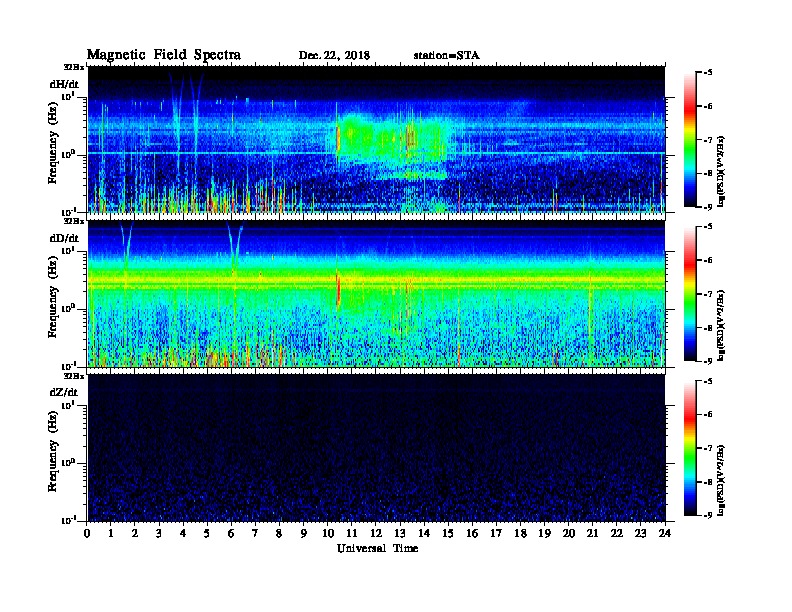Click the dZ/dt panel color scale bar
Screen dimensions: 792x612
690,448
